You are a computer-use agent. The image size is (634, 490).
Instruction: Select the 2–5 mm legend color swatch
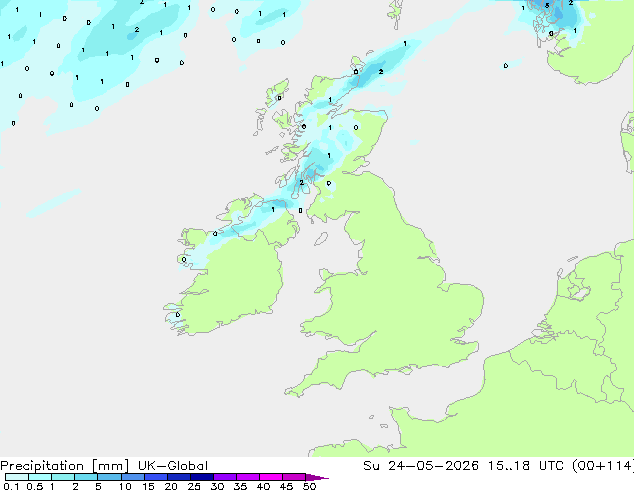coord(86,477)
